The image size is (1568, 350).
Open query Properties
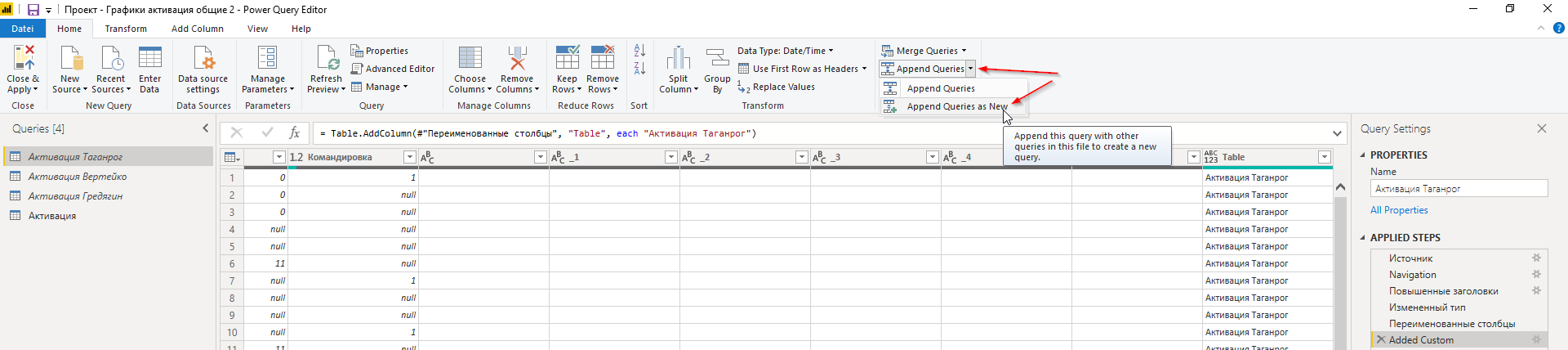click(380, 51)
